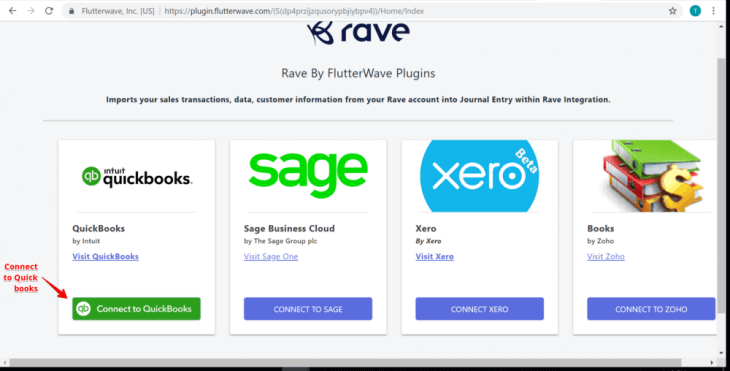Click the green Sage logo image

click(308, 175)
